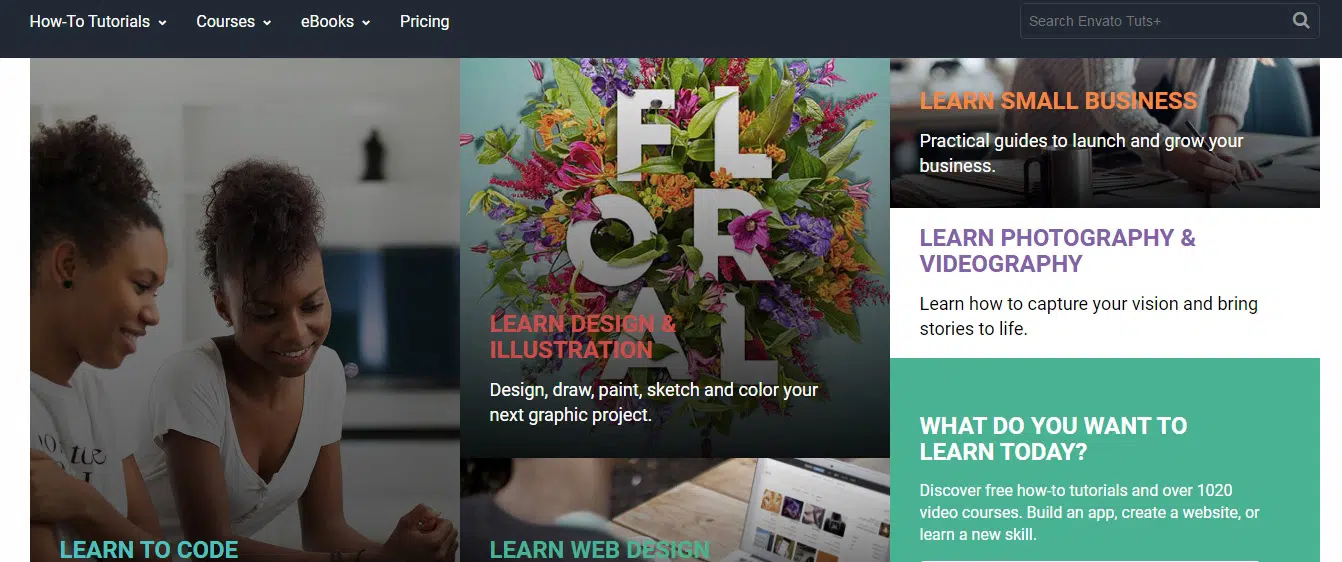Expand the How-To Tutorials chevron
The width and height of the screenshot is (1342, 562).
point(162,23)
